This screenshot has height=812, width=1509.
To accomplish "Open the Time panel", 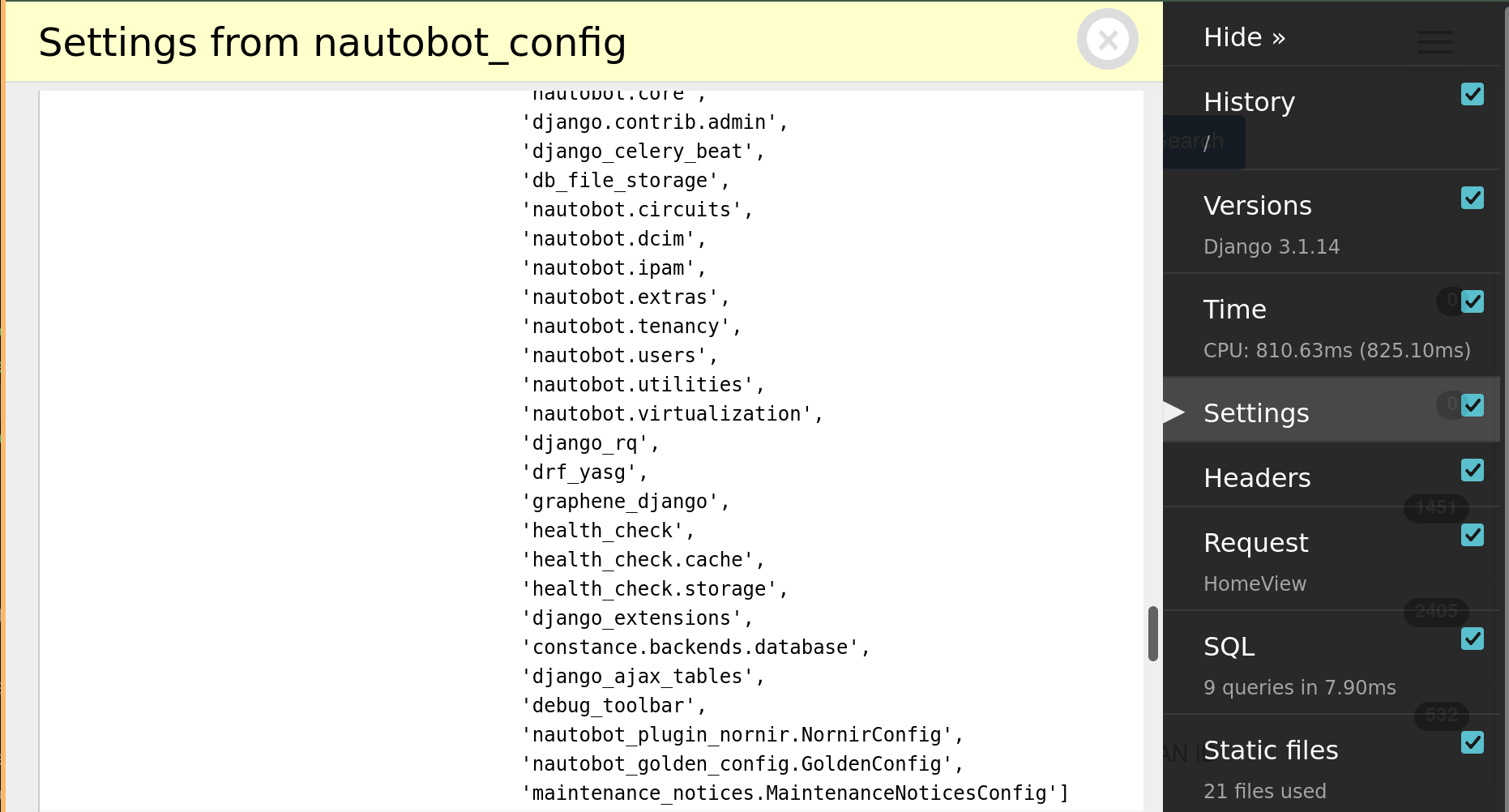I will (x=1234, y=309).
